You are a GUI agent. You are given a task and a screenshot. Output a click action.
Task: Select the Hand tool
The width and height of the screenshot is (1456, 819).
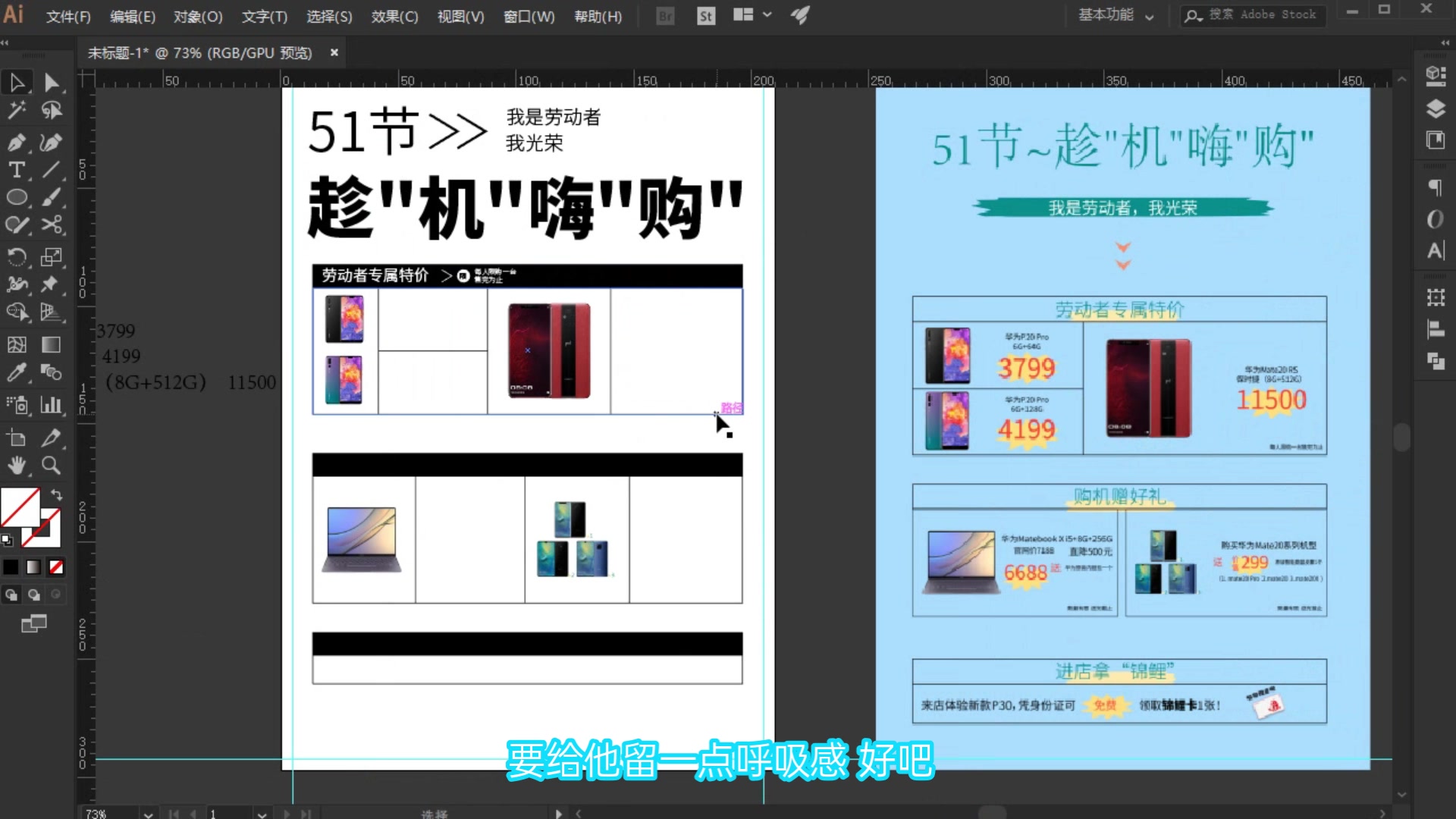[17, 465]
